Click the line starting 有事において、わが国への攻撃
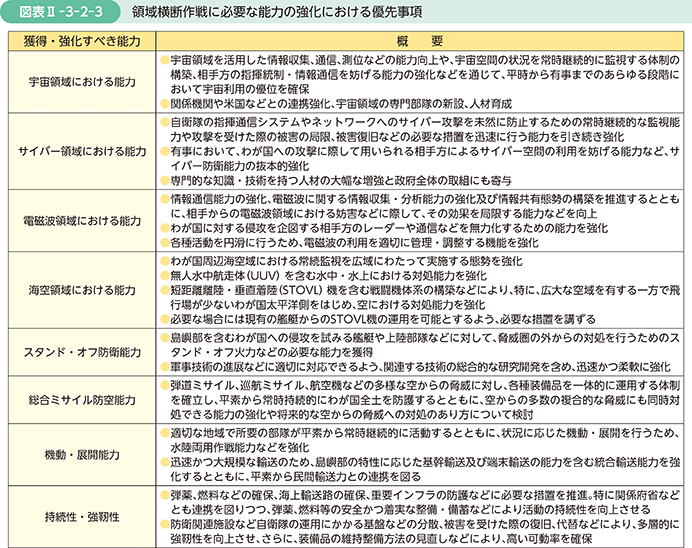 coord(425,151)
